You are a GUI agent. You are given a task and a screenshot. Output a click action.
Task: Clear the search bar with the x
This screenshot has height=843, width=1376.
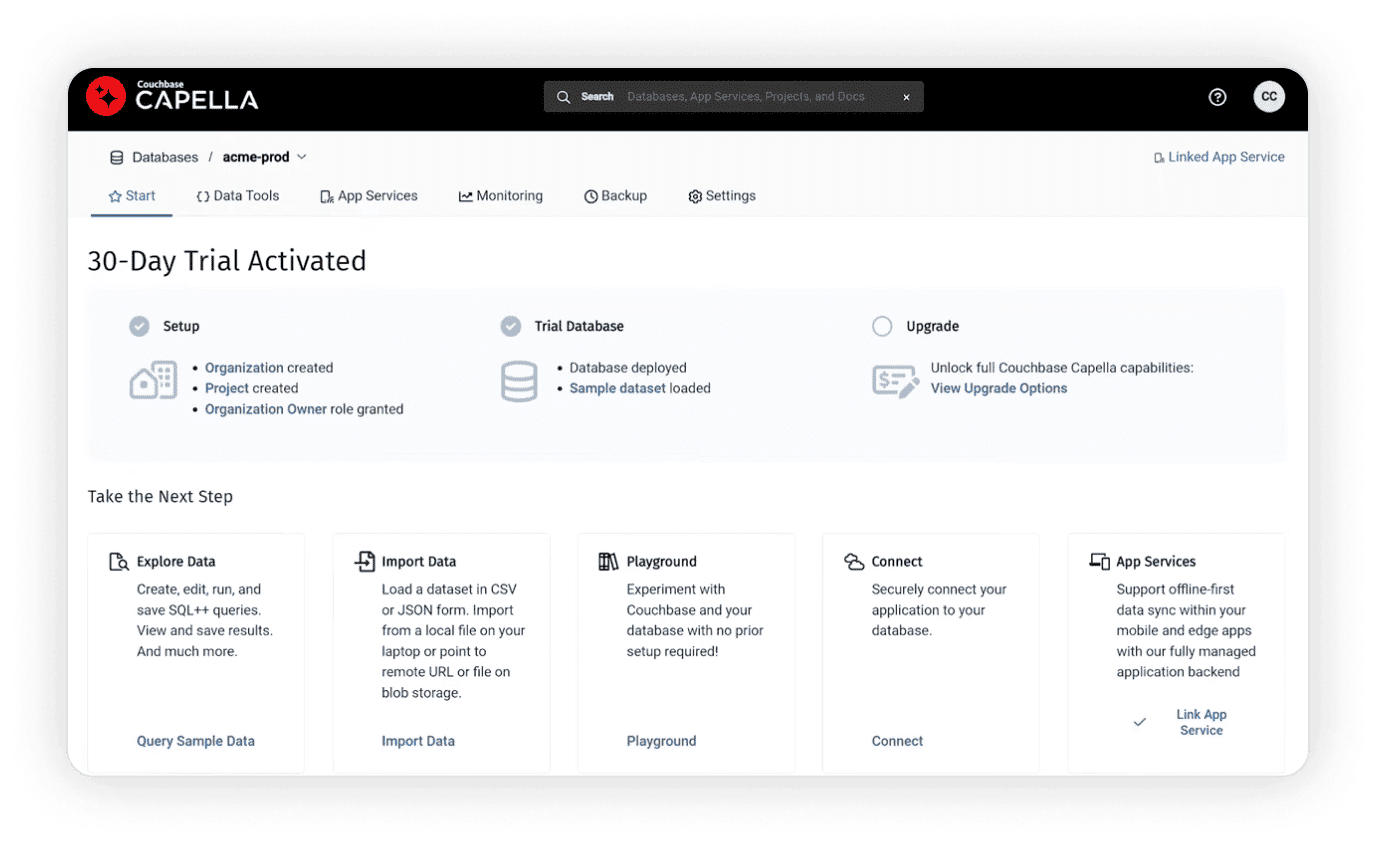click(906, 97)
